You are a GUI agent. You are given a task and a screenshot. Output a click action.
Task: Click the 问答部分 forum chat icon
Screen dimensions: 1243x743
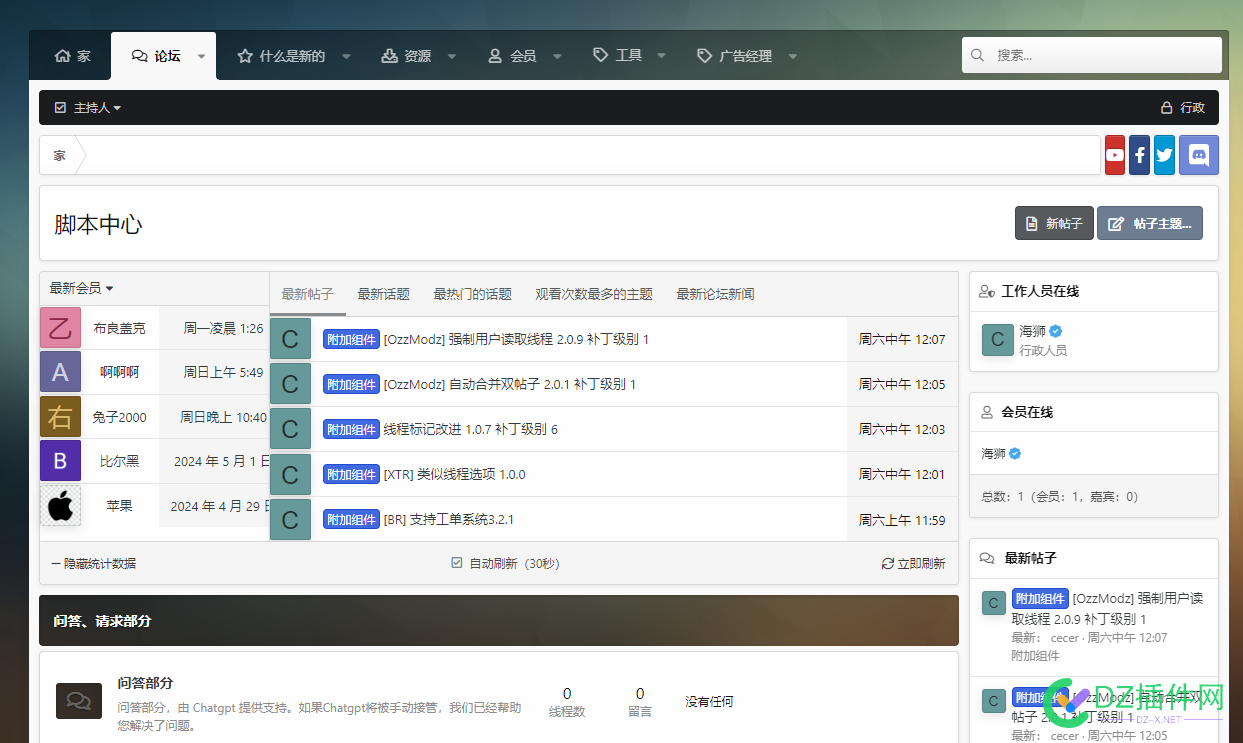pos(79,701)
